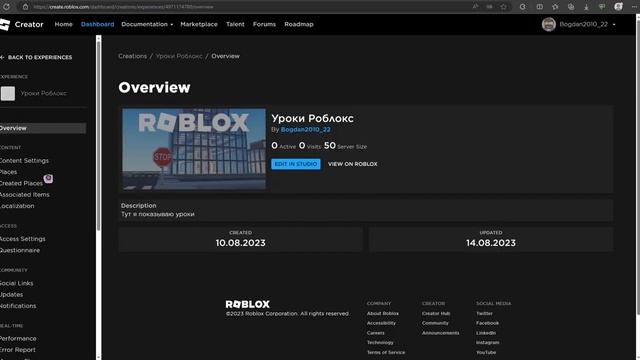This screenshot has width=640, height=360.
Task: Open Announcements footer link
Action: click(440, 333)
